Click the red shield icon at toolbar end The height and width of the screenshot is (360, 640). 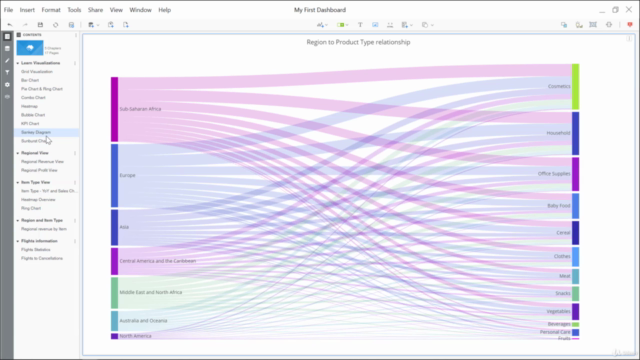click(630, 25)
